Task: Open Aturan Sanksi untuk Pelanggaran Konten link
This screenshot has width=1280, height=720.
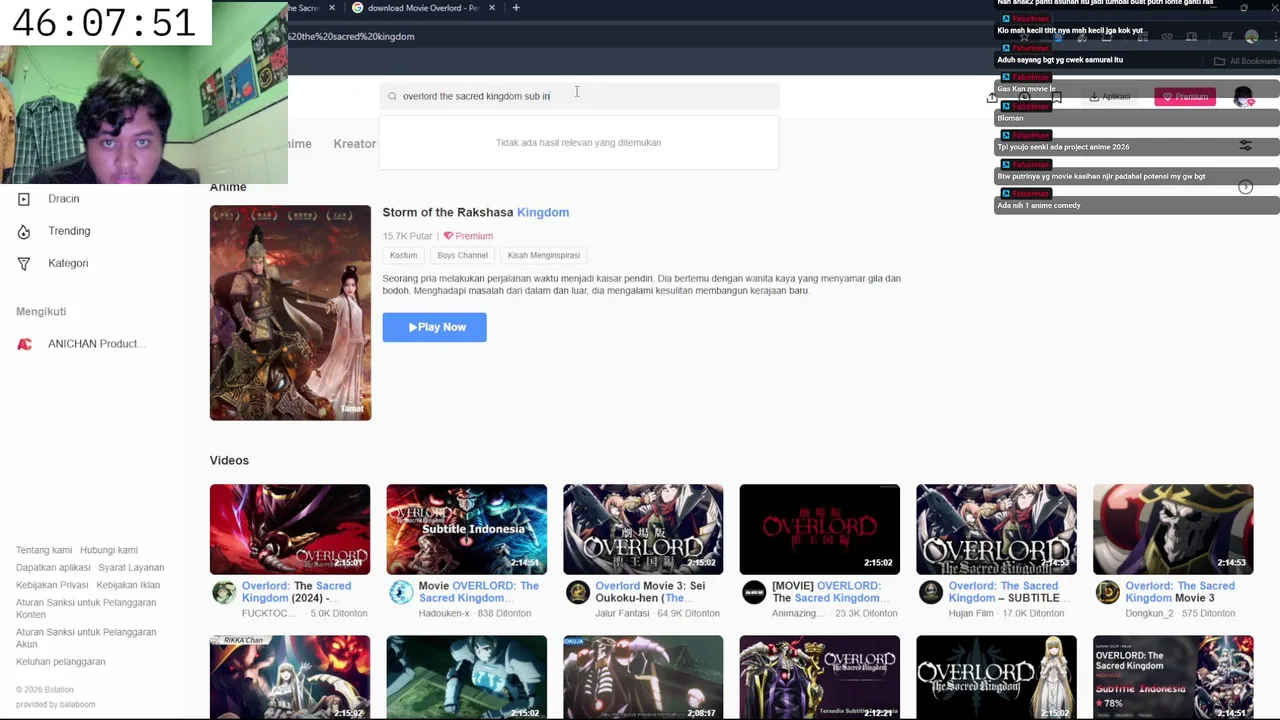Action: pos(86,608)
